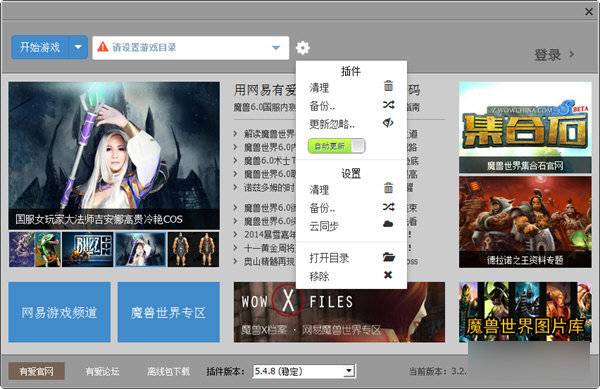
Task: Open the 集合石 banner
Action: [525, 127]
